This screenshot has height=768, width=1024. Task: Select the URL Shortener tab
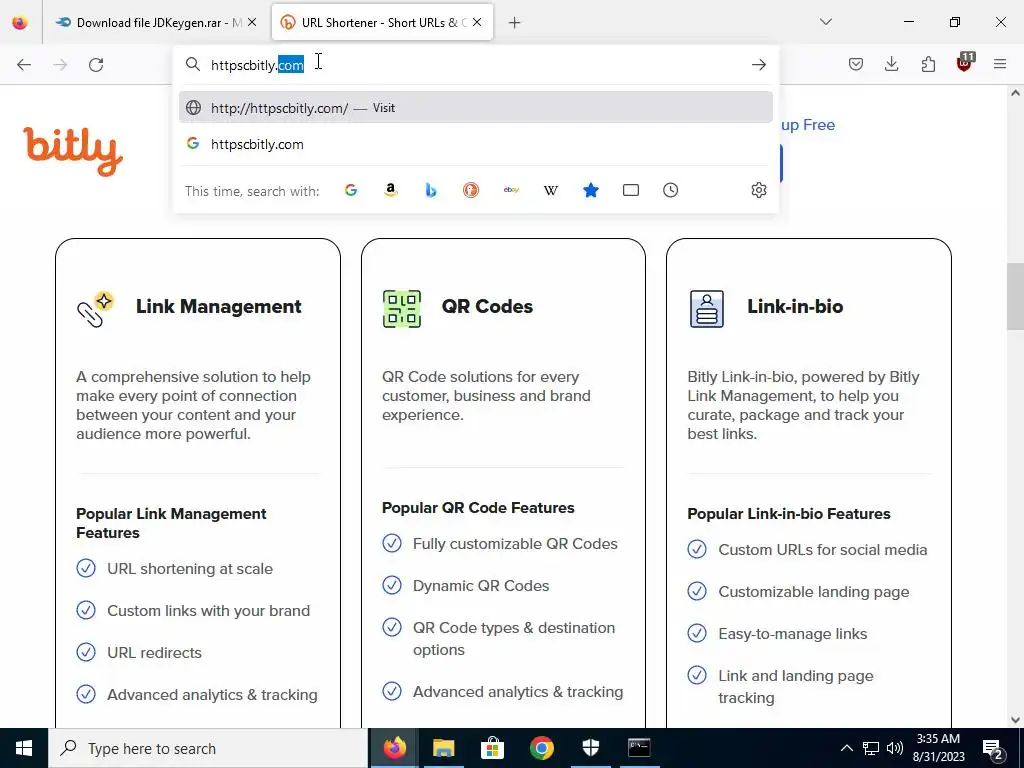click(x=382, y=22)
